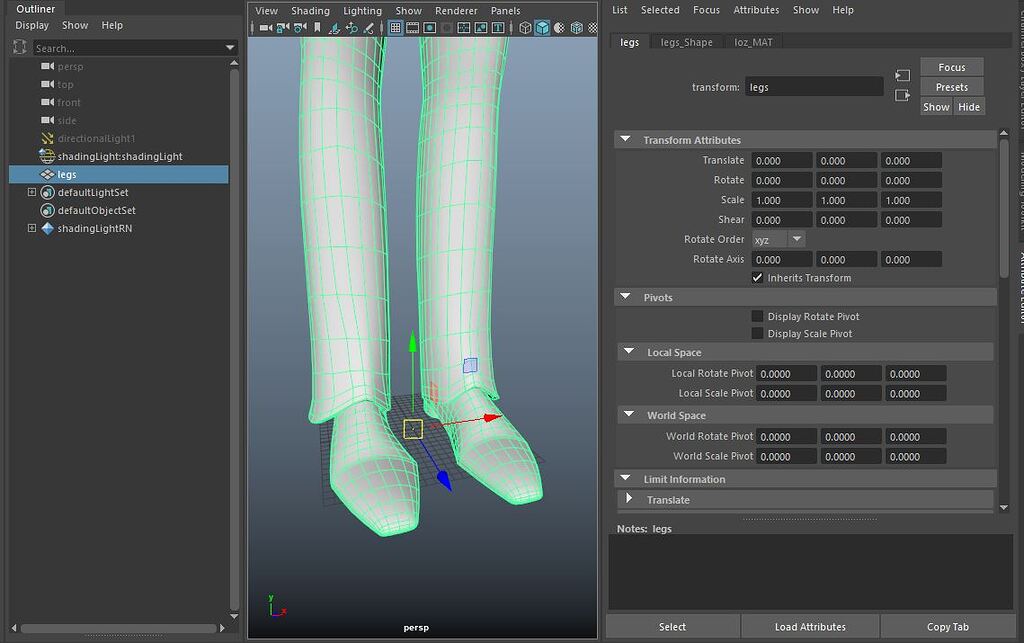This screenshot has height=643, width=1024.
Task: Enable the grid display icon in viewport toolbar
Action: (395, 28)
